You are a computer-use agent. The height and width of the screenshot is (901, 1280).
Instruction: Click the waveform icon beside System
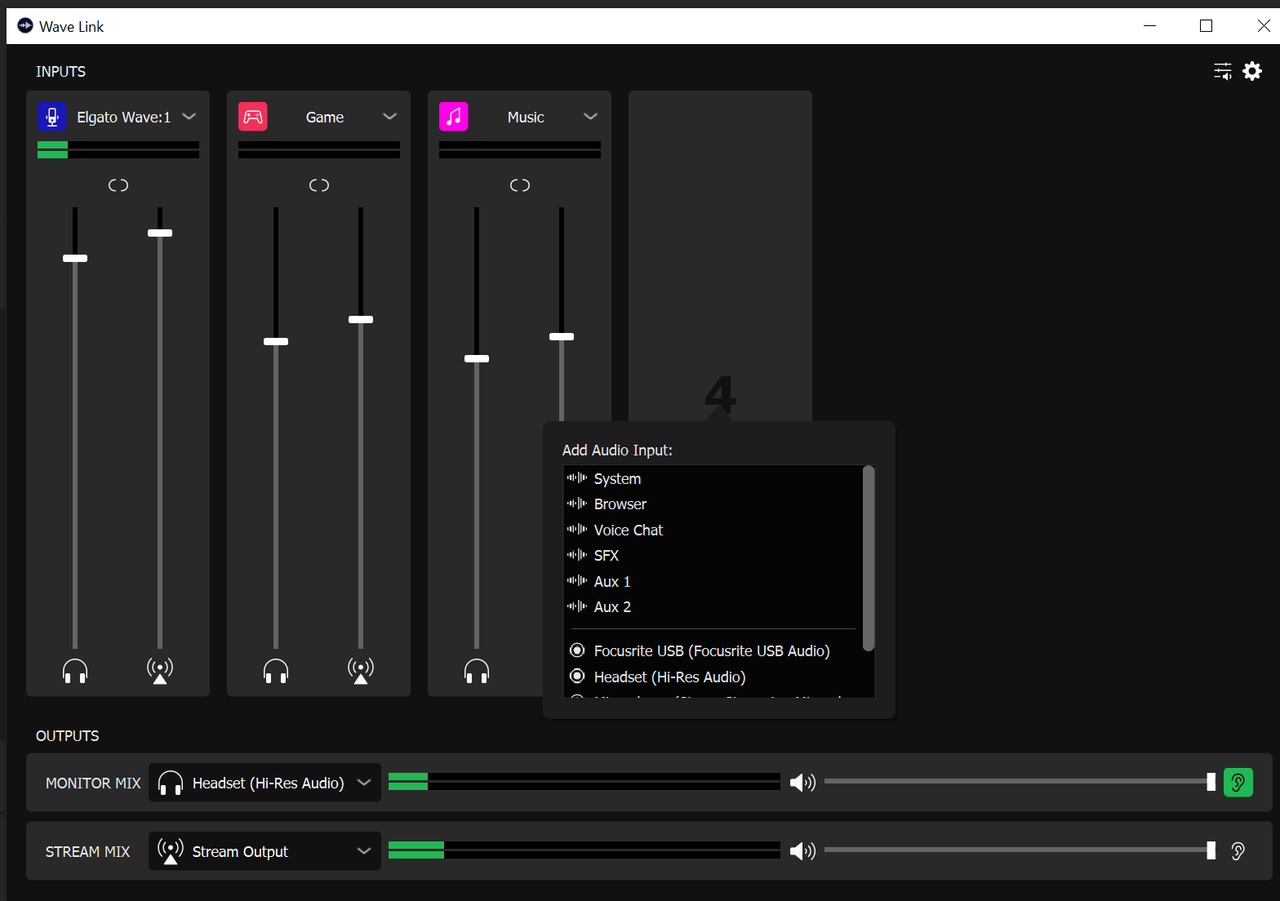[577, 478]
